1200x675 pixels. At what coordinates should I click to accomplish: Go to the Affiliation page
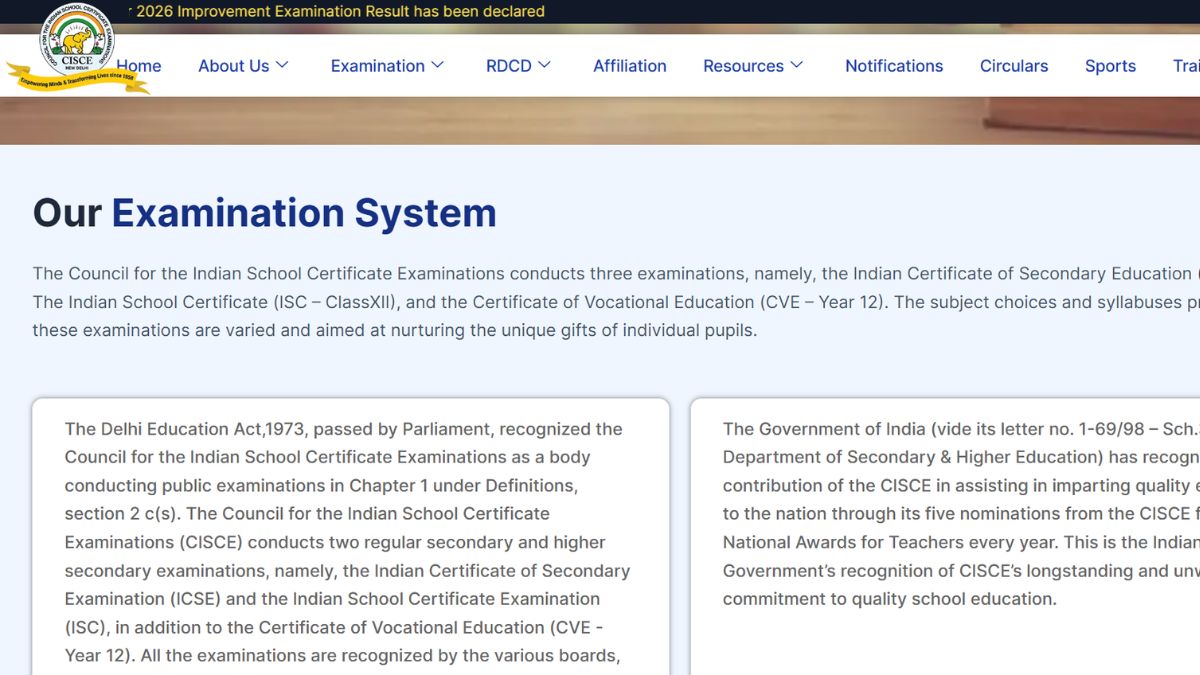click(x=630, y=66)
